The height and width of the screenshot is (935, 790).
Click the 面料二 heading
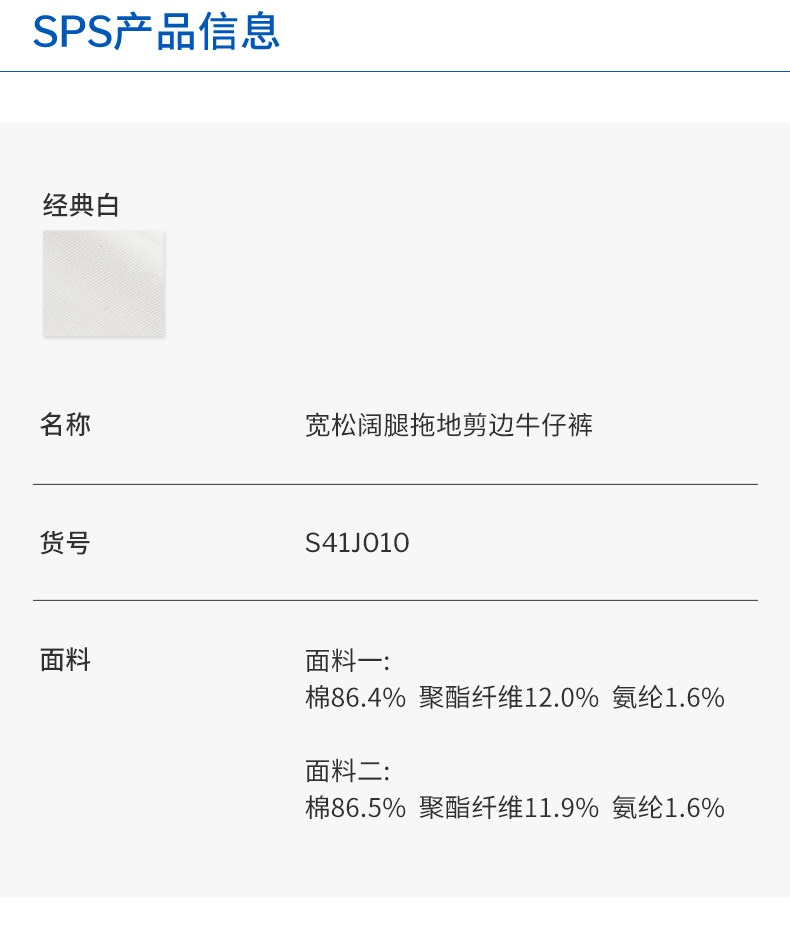pyautogui.click(x=346, y=771)
